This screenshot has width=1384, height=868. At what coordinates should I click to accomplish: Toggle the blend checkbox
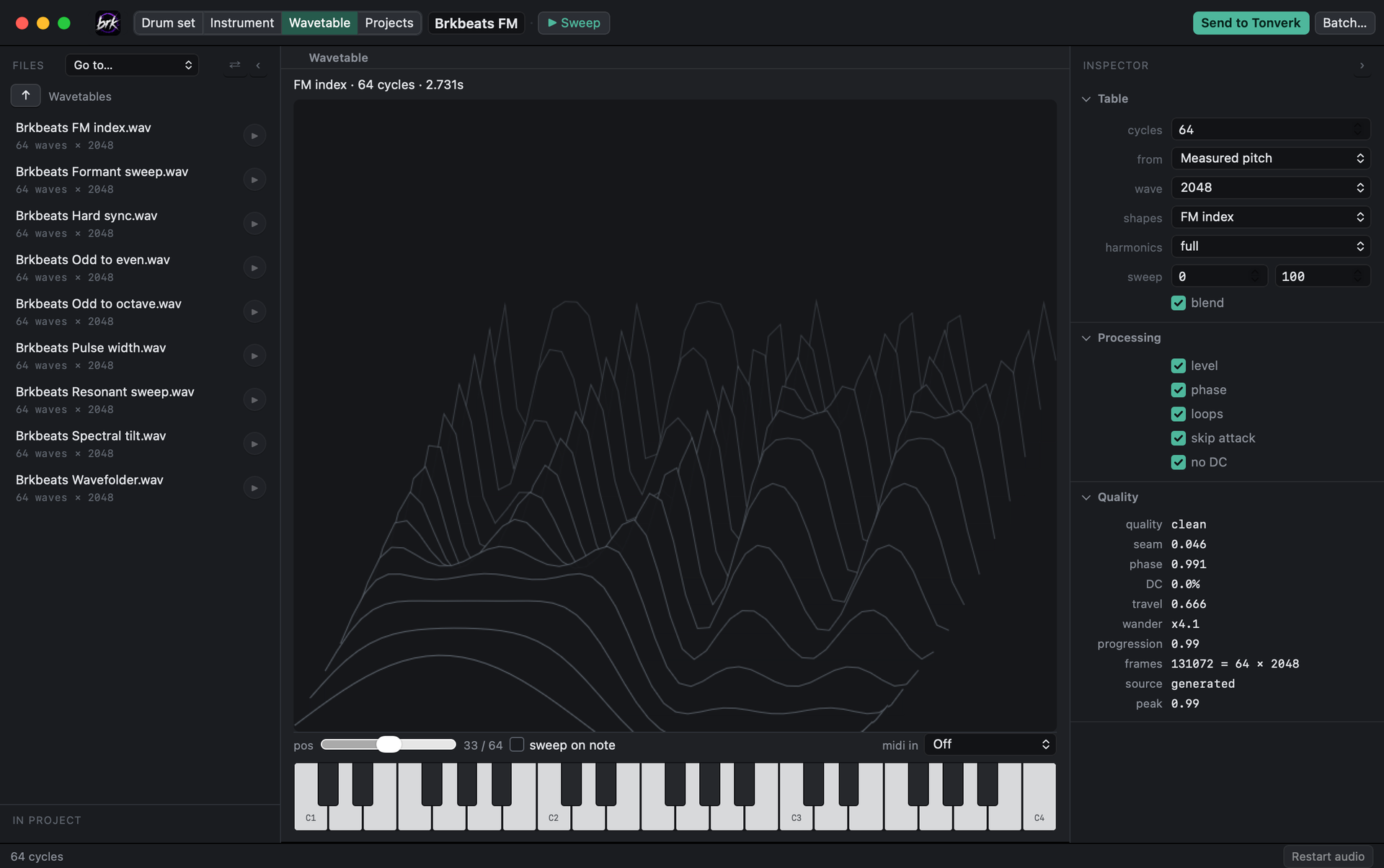pos(1179,303)
